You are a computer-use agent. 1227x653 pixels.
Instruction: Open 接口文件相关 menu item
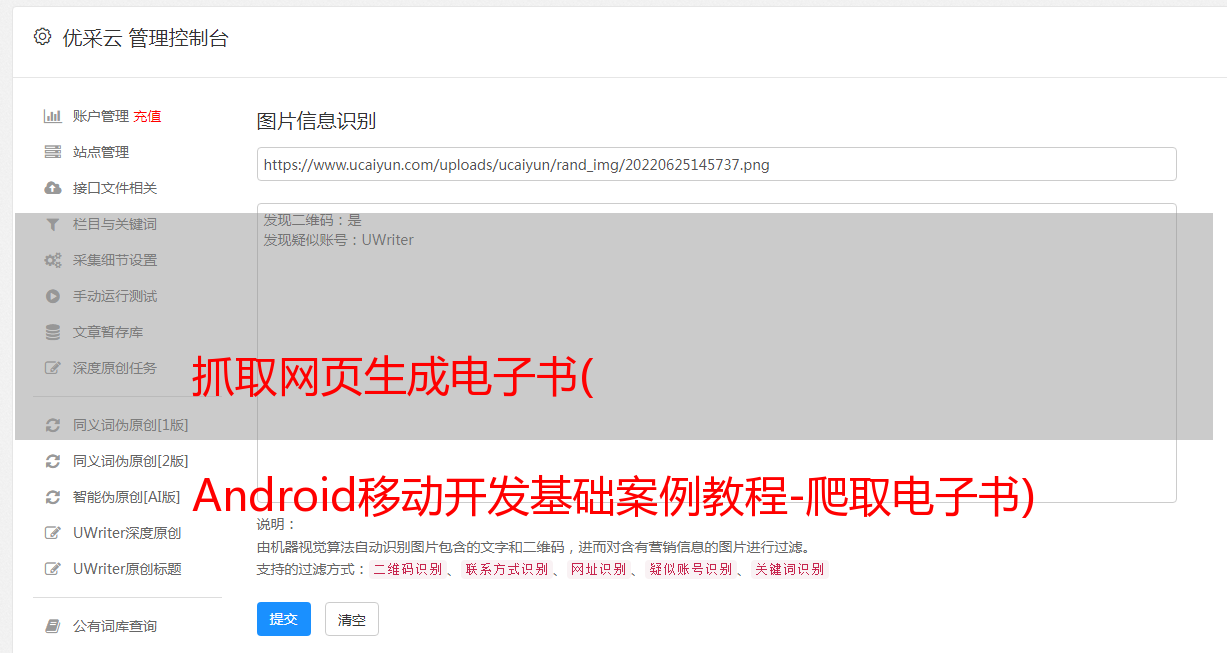pos(115,188)
